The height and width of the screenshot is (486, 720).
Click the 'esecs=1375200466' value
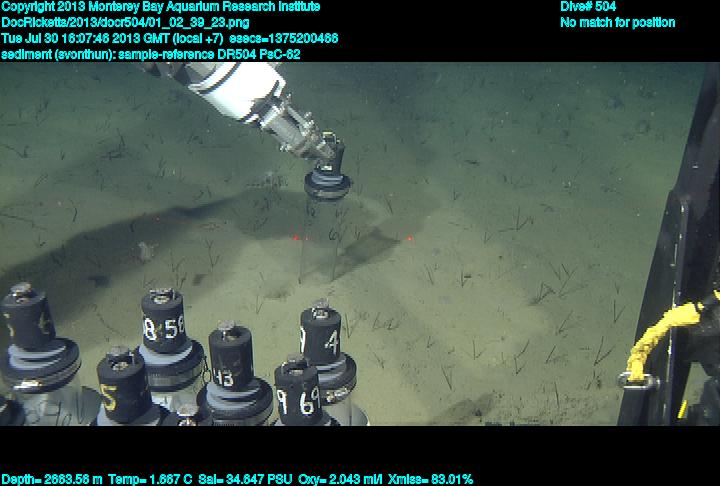(x=283, y=38)
